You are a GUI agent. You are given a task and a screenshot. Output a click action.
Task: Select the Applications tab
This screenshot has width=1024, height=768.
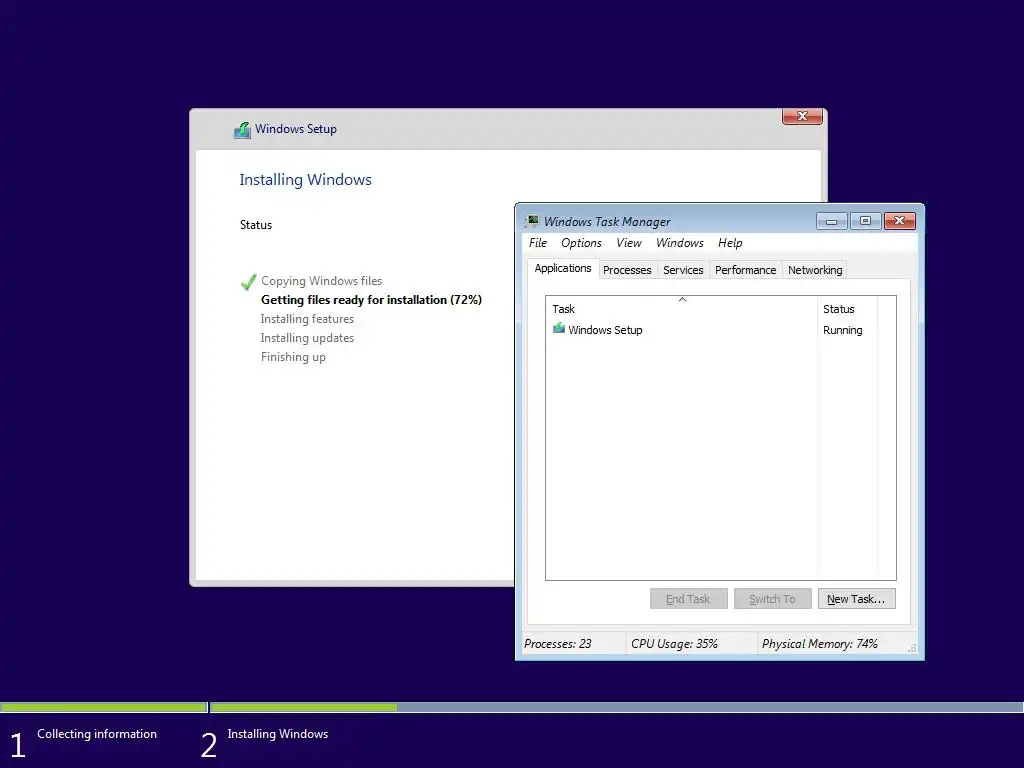click(563, 268)
